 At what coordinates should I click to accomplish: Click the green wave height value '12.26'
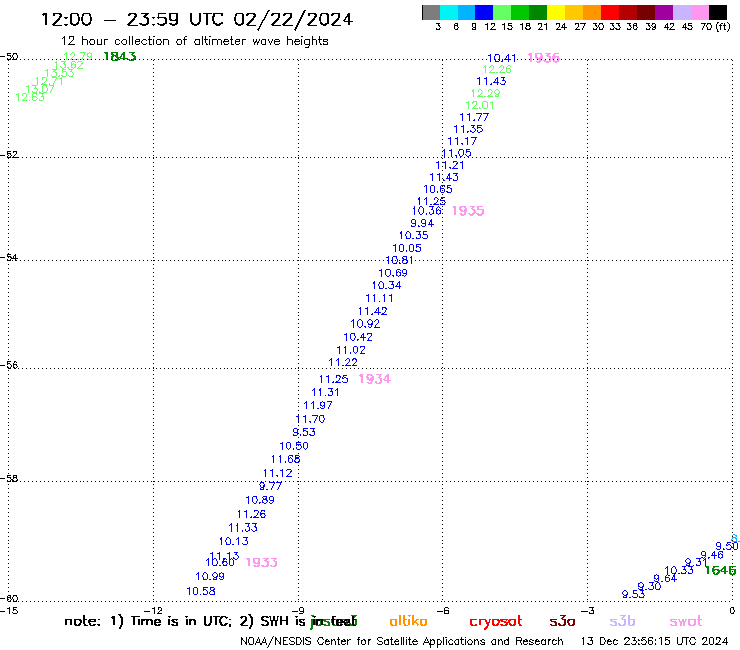coord(496,69)
